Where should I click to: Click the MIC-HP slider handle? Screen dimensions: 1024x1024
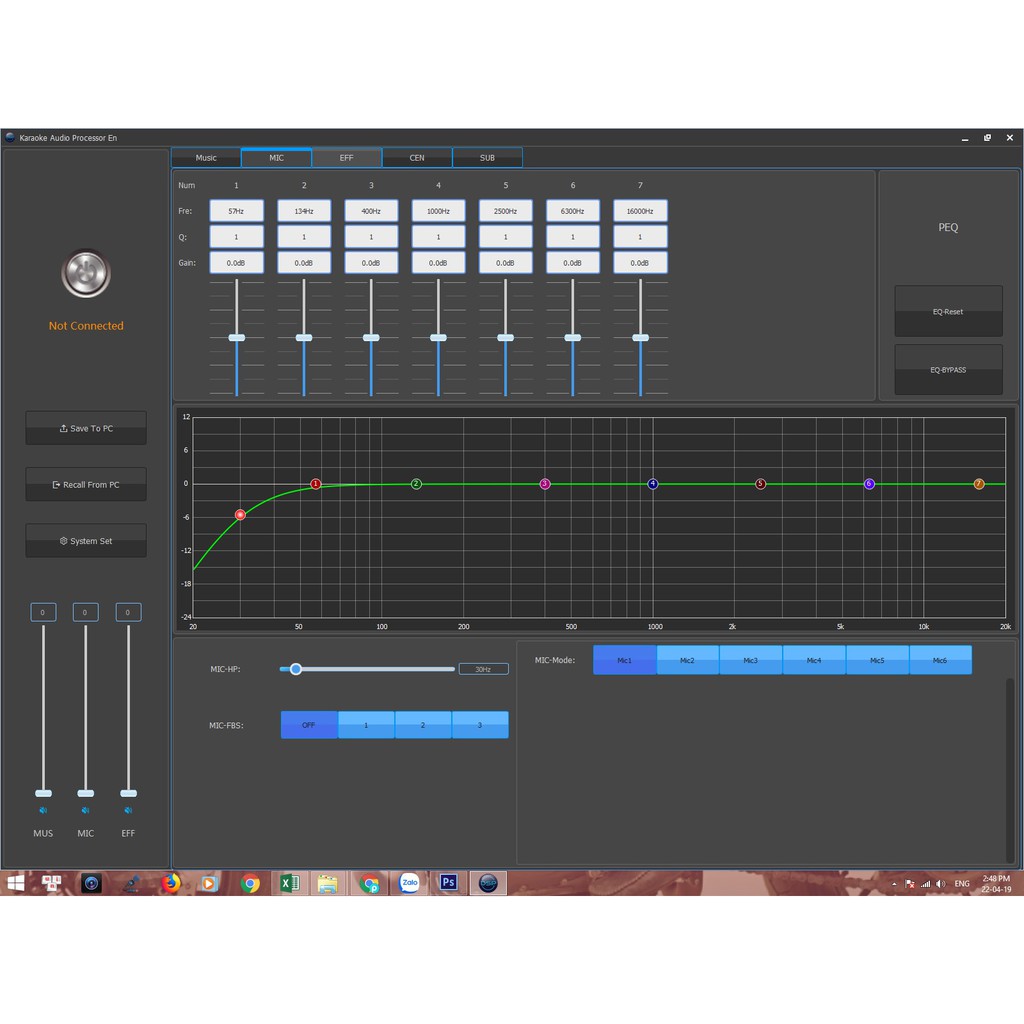pos(296,669)
